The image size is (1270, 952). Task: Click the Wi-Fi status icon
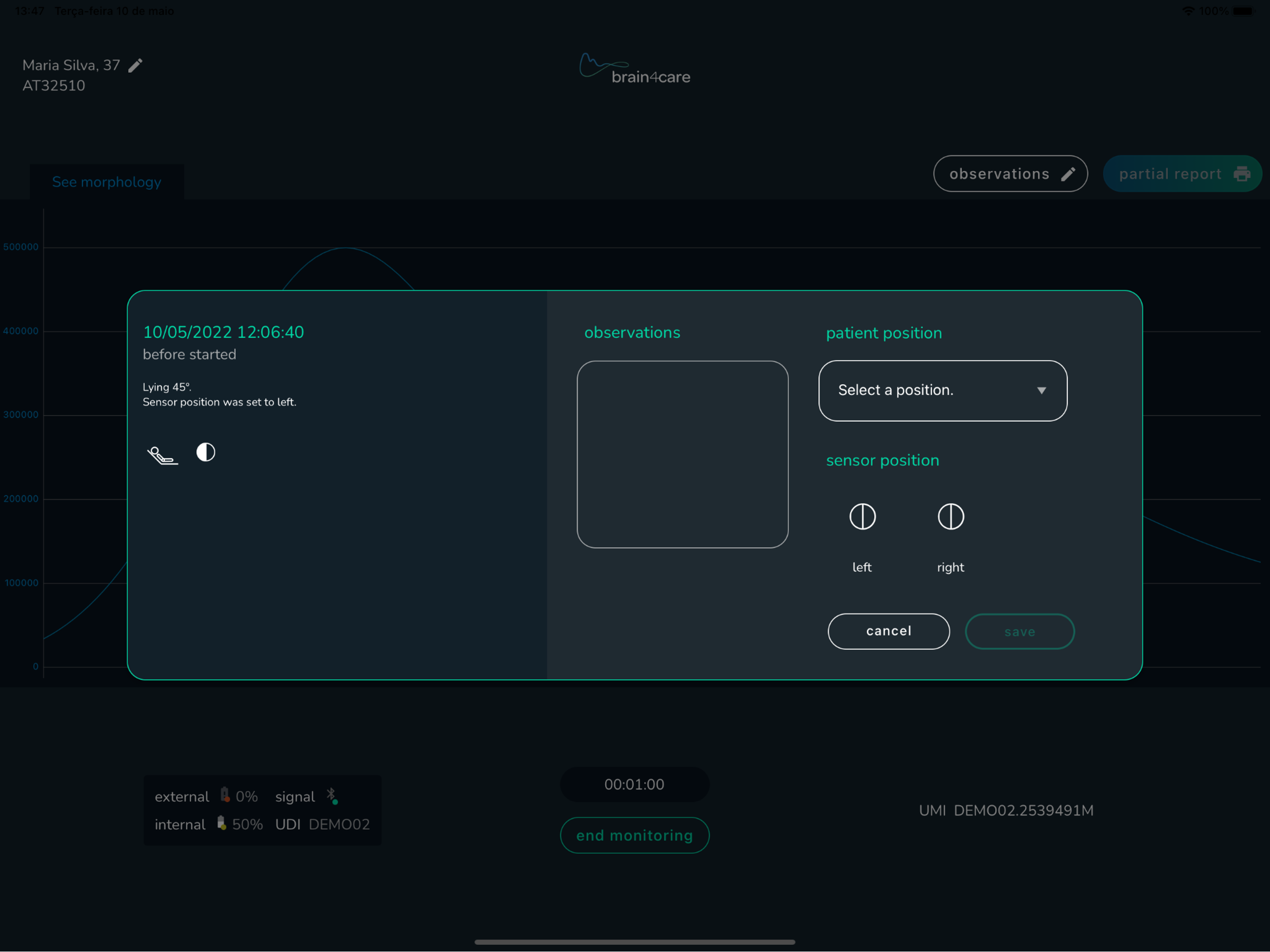coord(1188,11)
